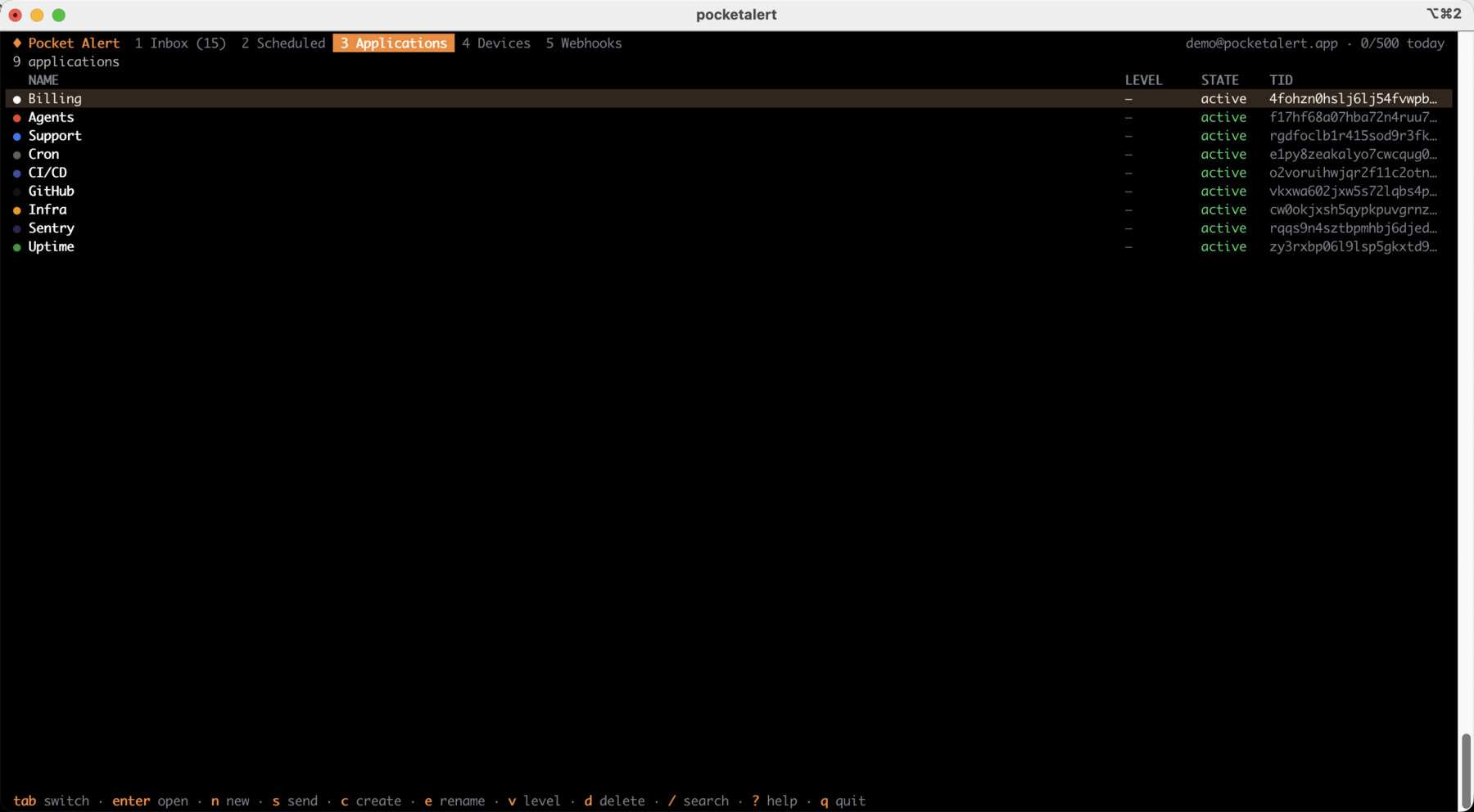
Task: Click the 0/500 today quota text
Action: pos(1402,43)
